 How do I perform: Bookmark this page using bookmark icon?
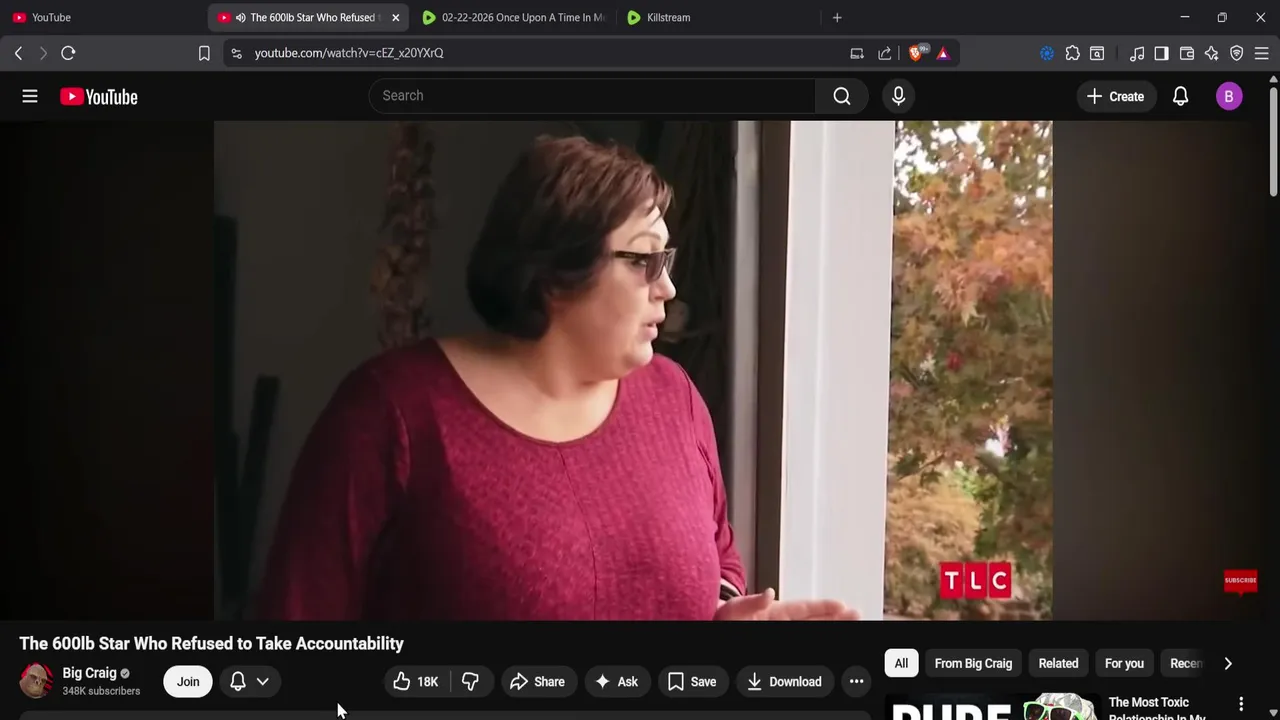point(204,53)
